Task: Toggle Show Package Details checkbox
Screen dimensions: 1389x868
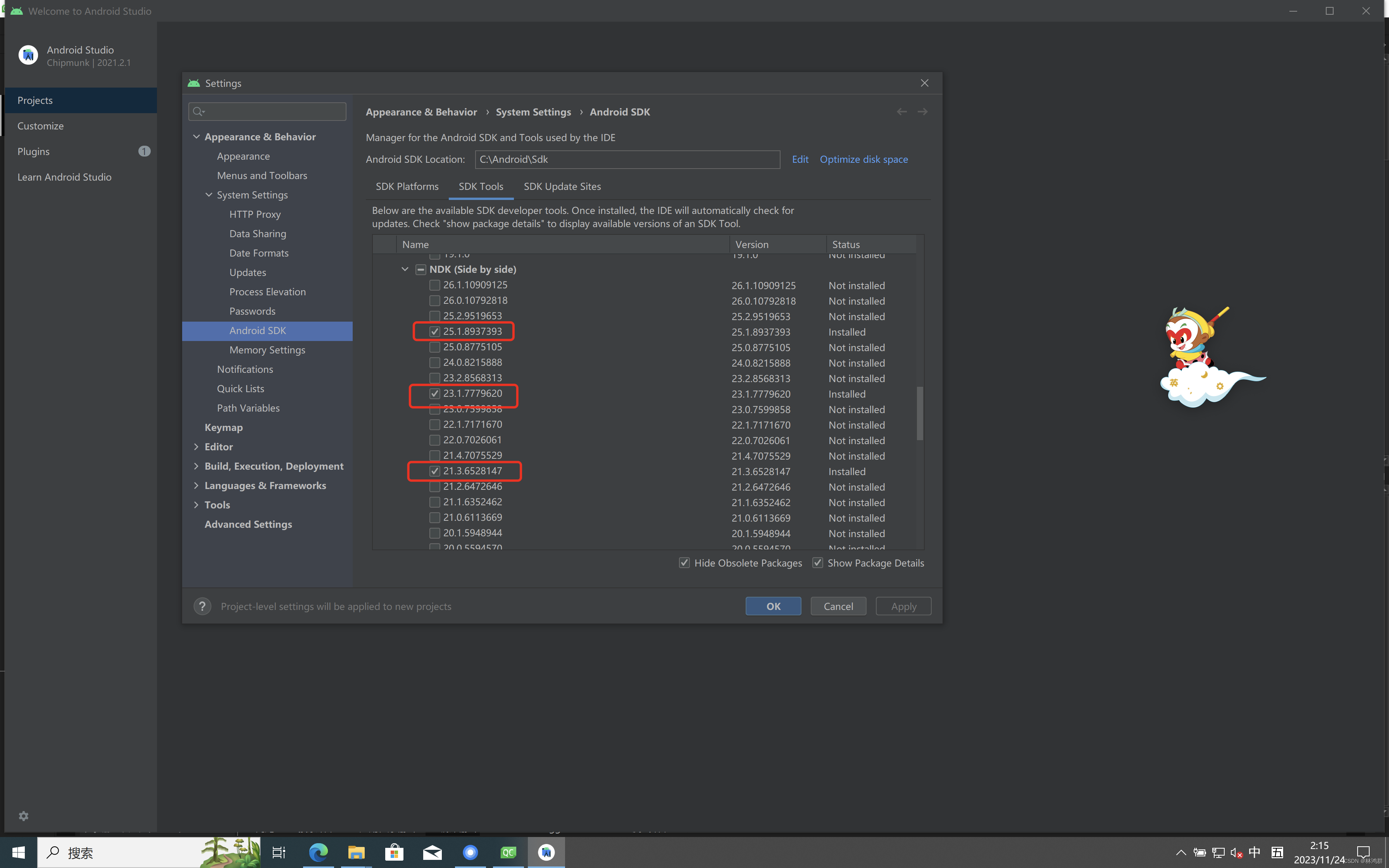Action: [817, 563]
